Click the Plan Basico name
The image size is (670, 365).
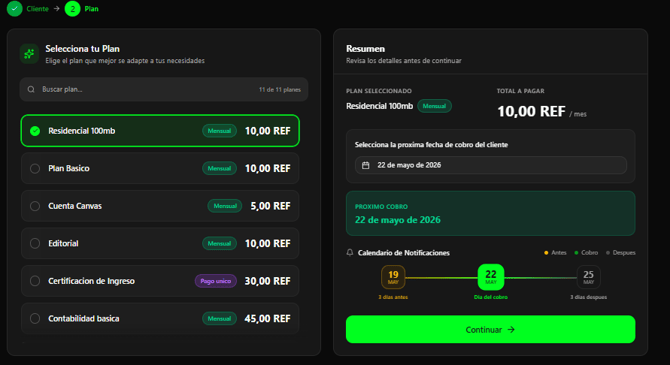coord(69,168)
